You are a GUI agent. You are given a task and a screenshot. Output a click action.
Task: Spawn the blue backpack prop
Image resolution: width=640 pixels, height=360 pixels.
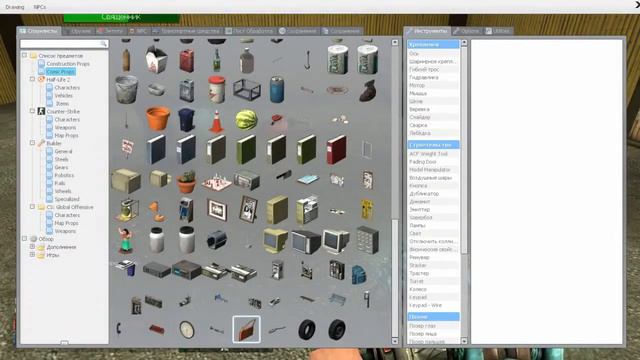(x=358, y=273)
